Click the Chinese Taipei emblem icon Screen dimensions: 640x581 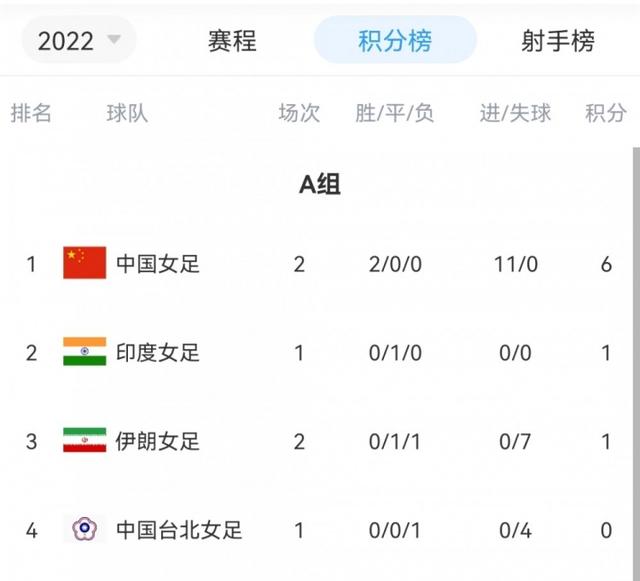click(84, 529)
